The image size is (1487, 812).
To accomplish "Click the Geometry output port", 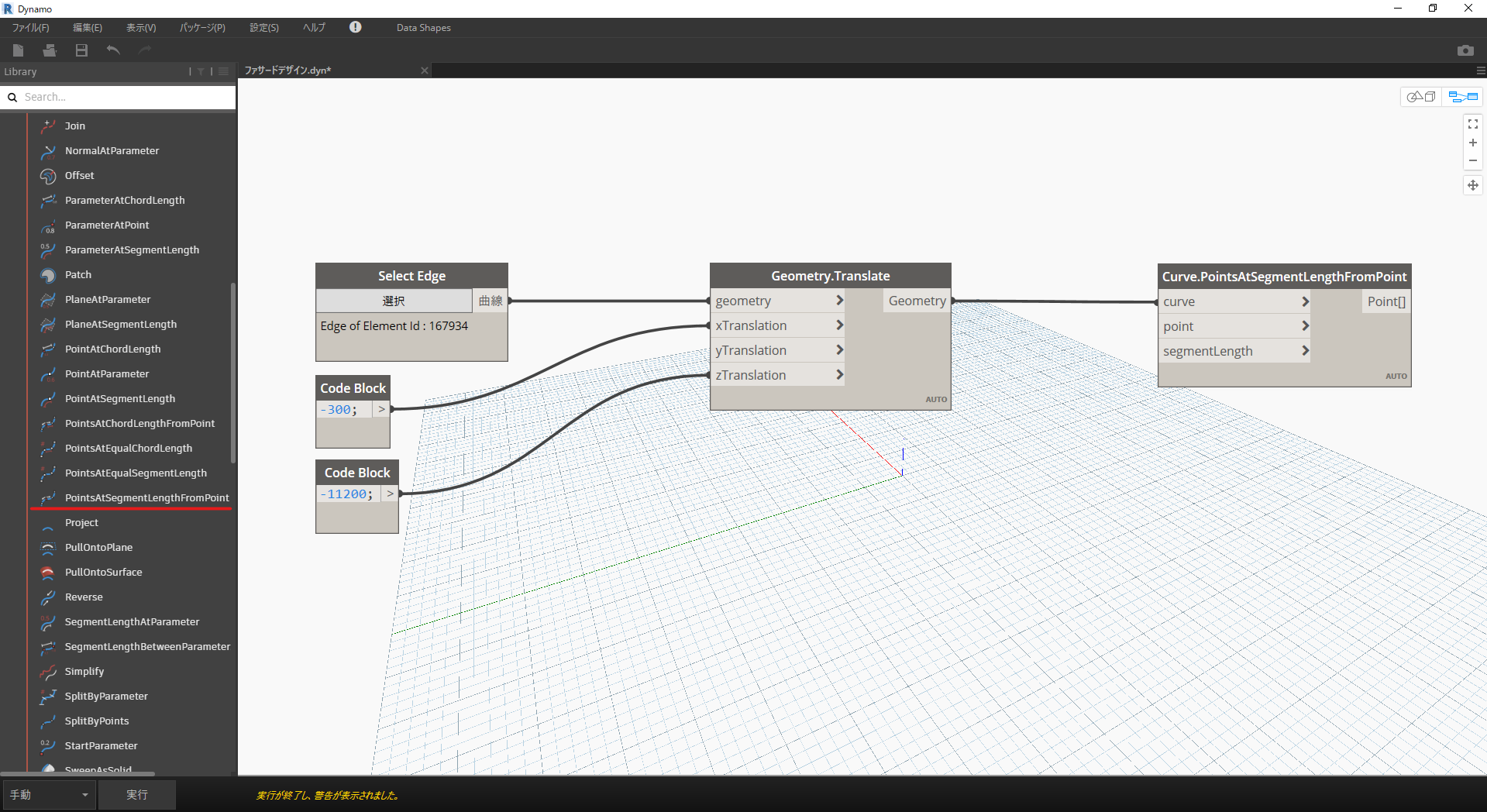I will click(x=917, y=301).
